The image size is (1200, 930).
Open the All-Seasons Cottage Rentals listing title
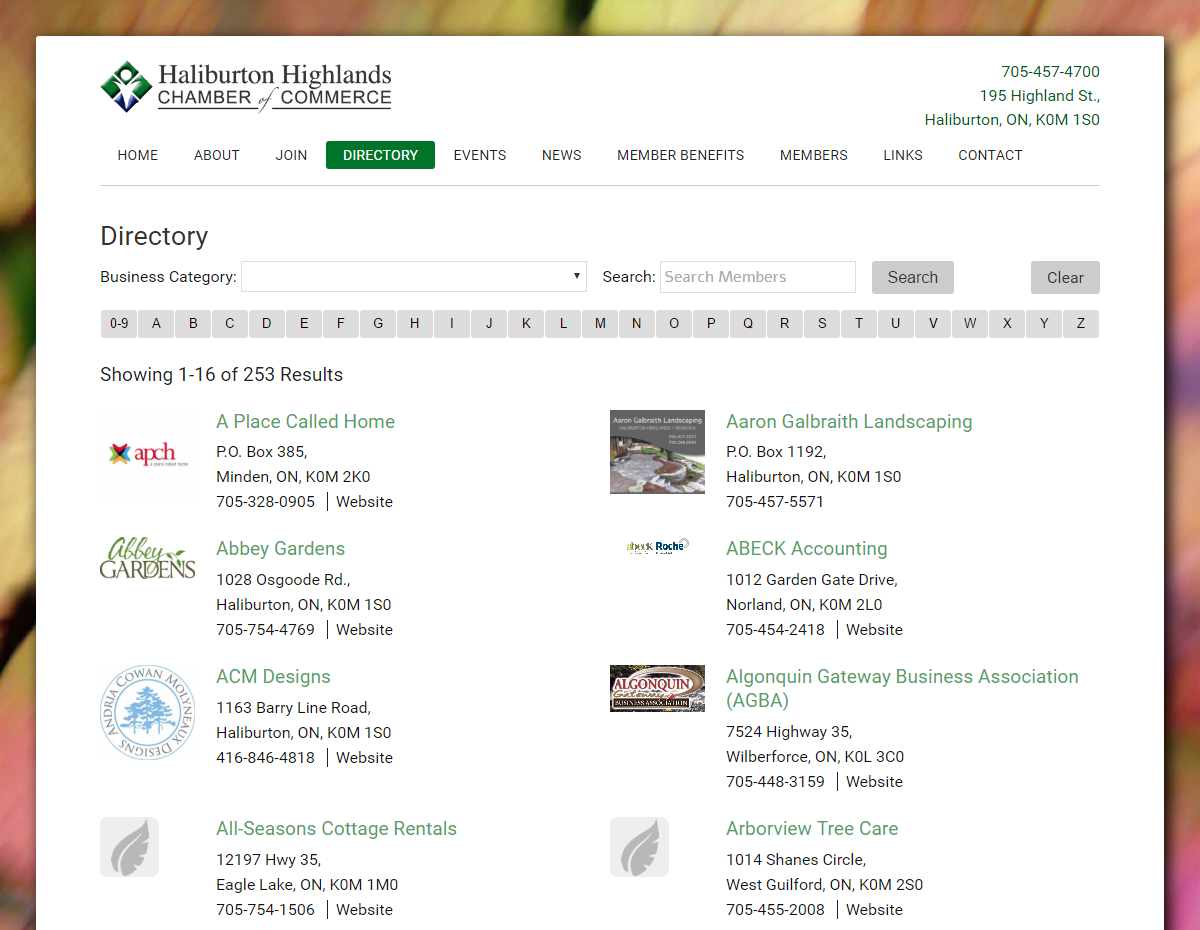[336, 828]
